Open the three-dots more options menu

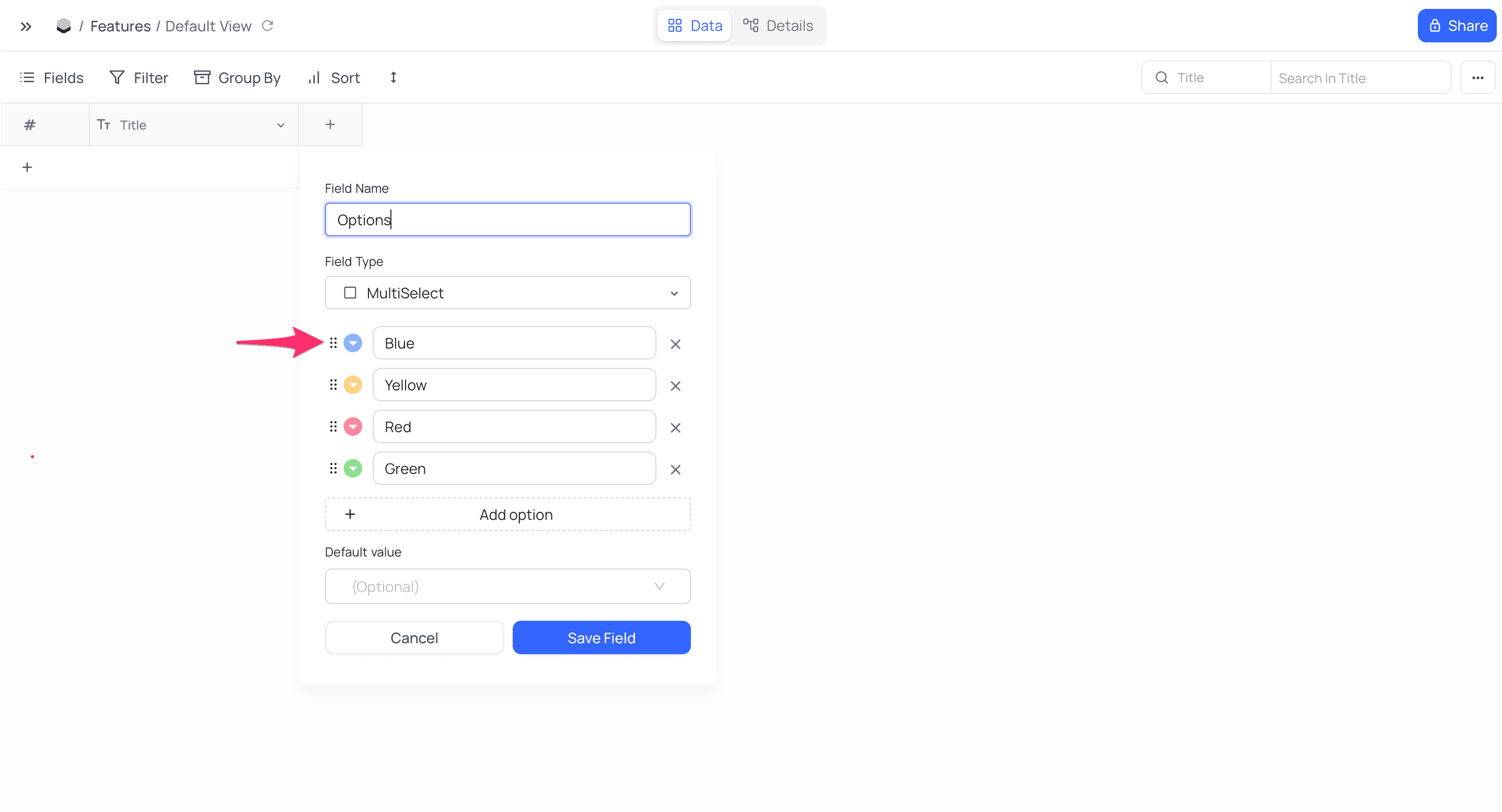1477,77
